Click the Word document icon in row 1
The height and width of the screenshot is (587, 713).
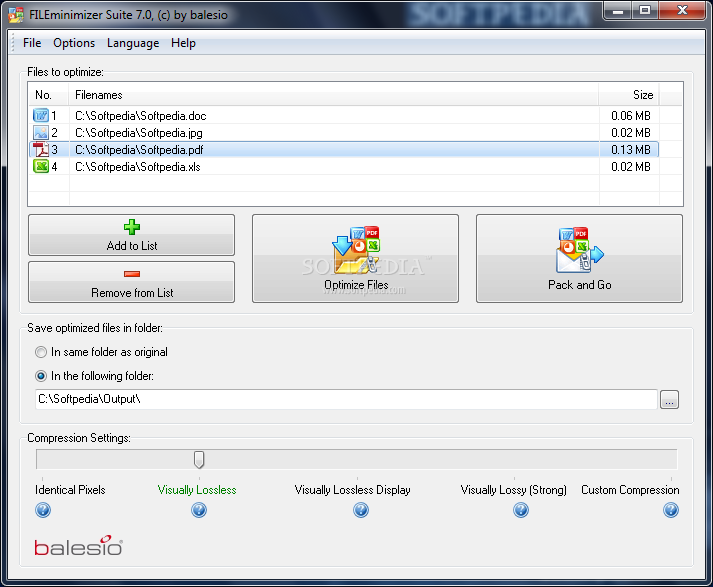[40, 115]
